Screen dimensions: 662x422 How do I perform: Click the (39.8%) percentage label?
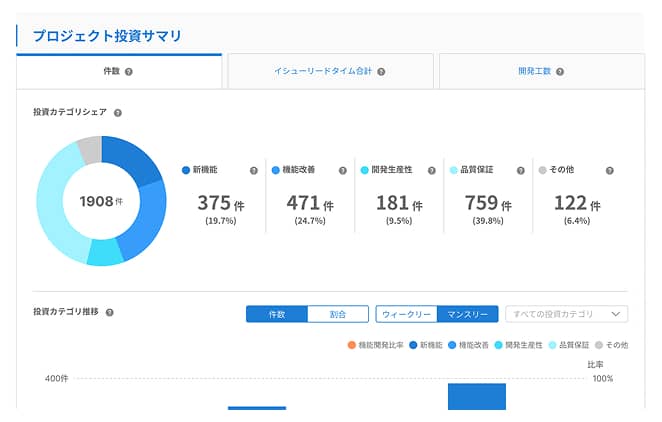[488, 221]
